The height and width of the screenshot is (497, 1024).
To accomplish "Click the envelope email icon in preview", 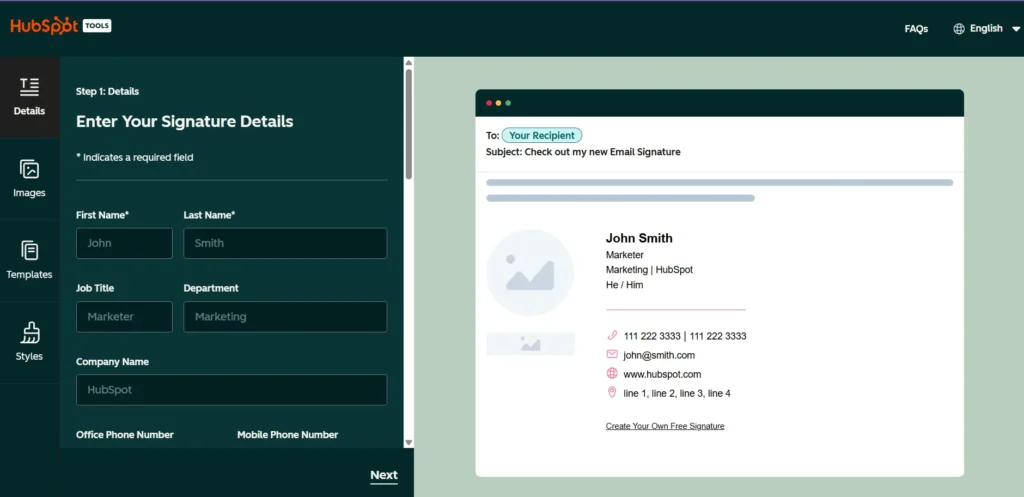I will coord(612,355).
